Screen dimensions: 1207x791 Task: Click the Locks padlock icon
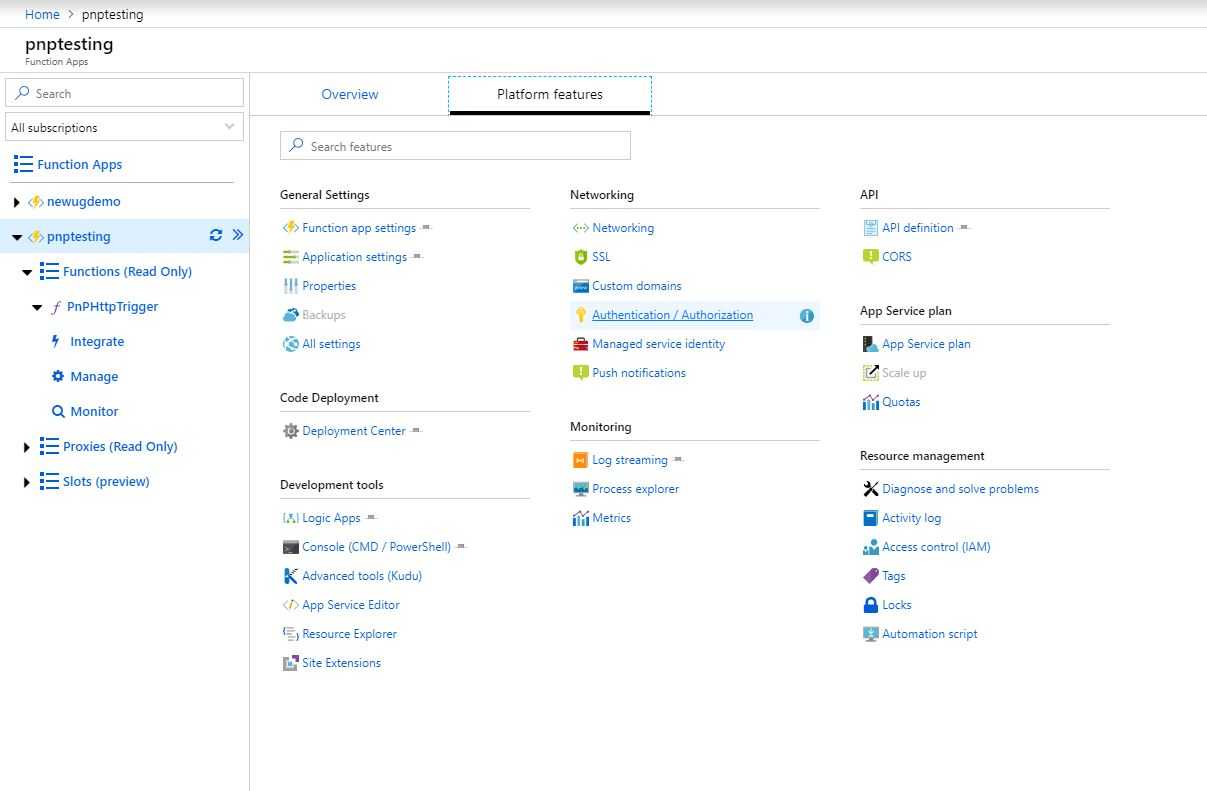[x=871, y=605]
